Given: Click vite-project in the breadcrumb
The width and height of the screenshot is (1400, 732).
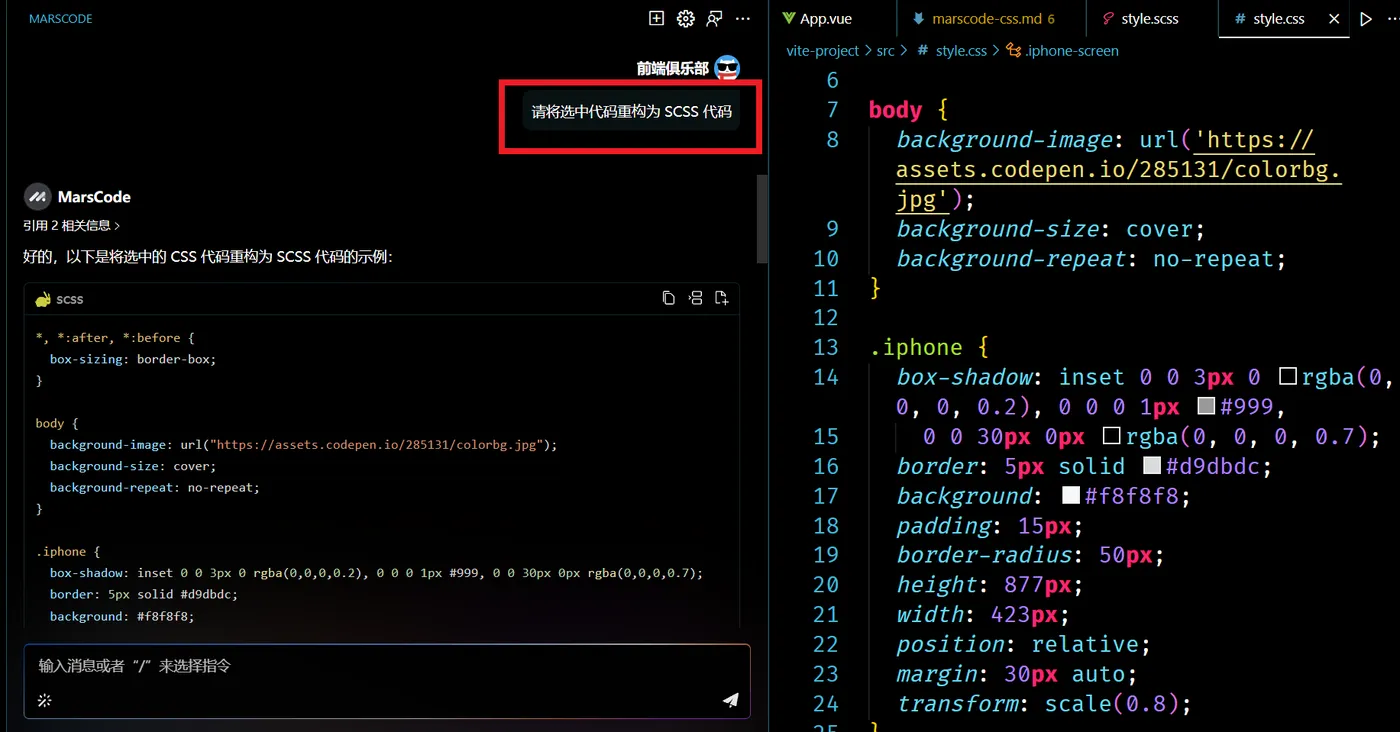Looking at the screenshot, I should (823, 50).
